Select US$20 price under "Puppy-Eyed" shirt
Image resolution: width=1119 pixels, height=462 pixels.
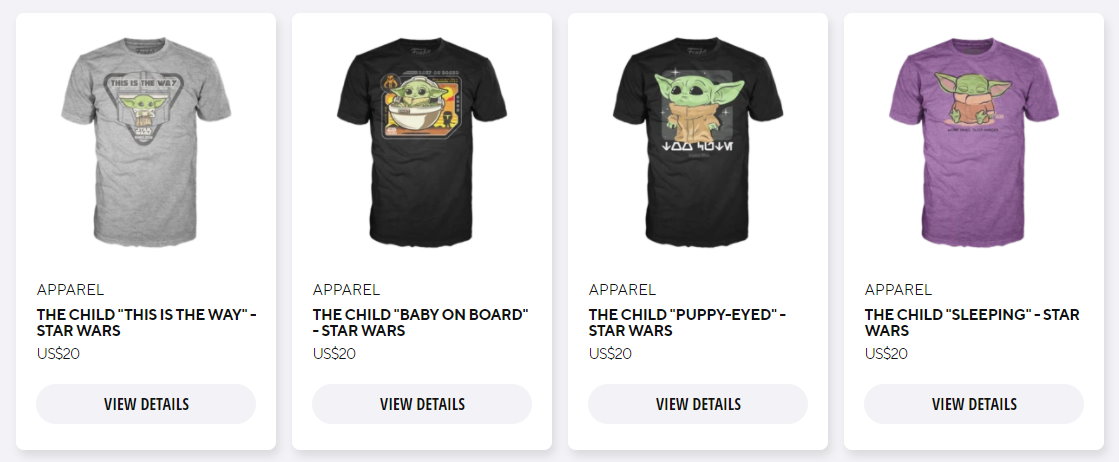[x=610, y=353]
